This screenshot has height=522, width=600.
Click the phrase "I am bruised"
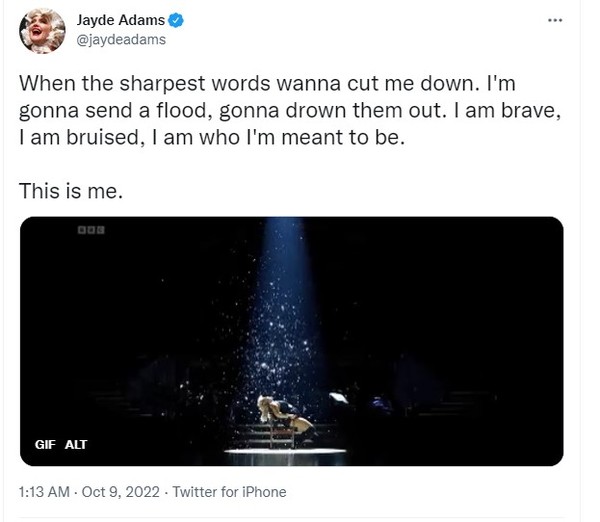pyautogui.click(x=80, y=138)
